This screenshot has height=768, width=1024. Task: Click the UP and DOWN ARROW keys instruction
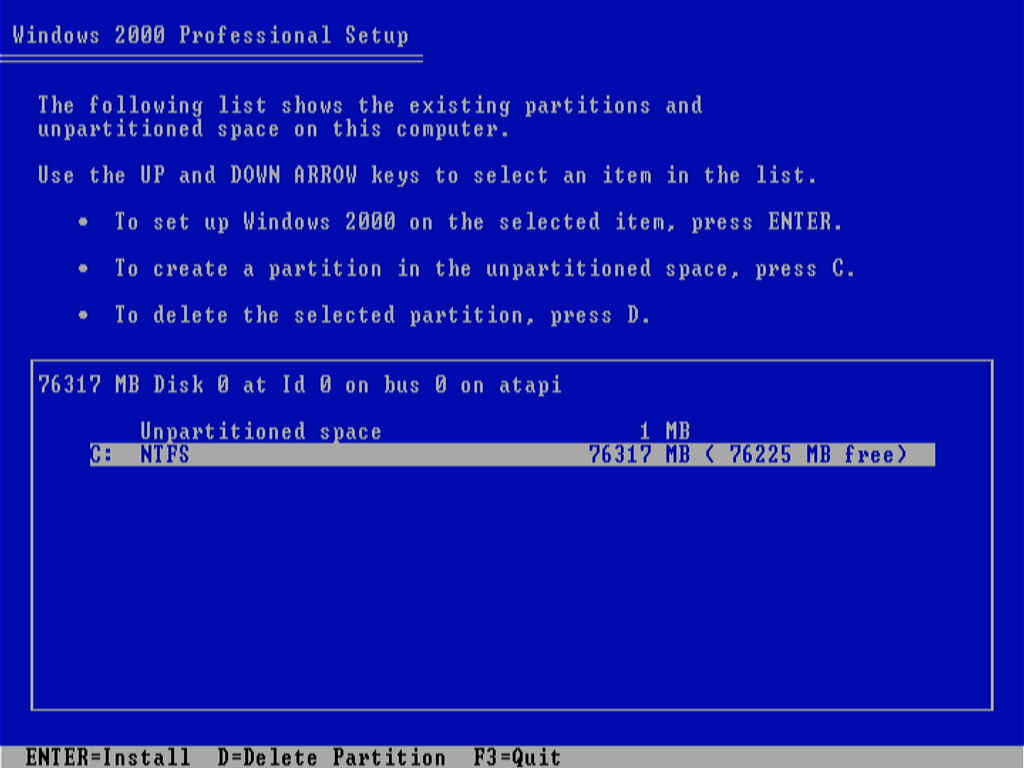(x=427, y=175)
